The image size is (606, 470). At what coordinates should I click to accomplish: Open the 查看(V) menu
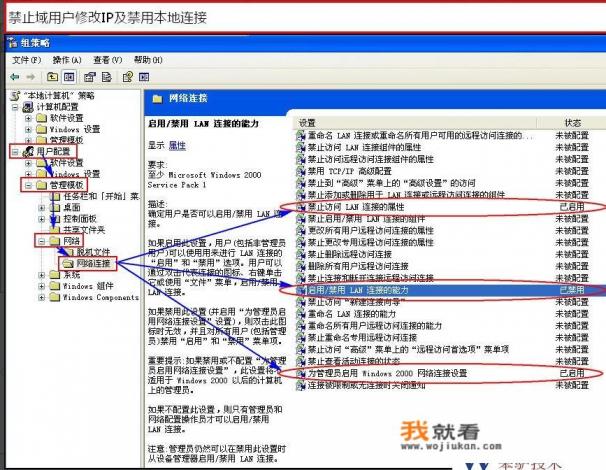[x=107, y=60]
